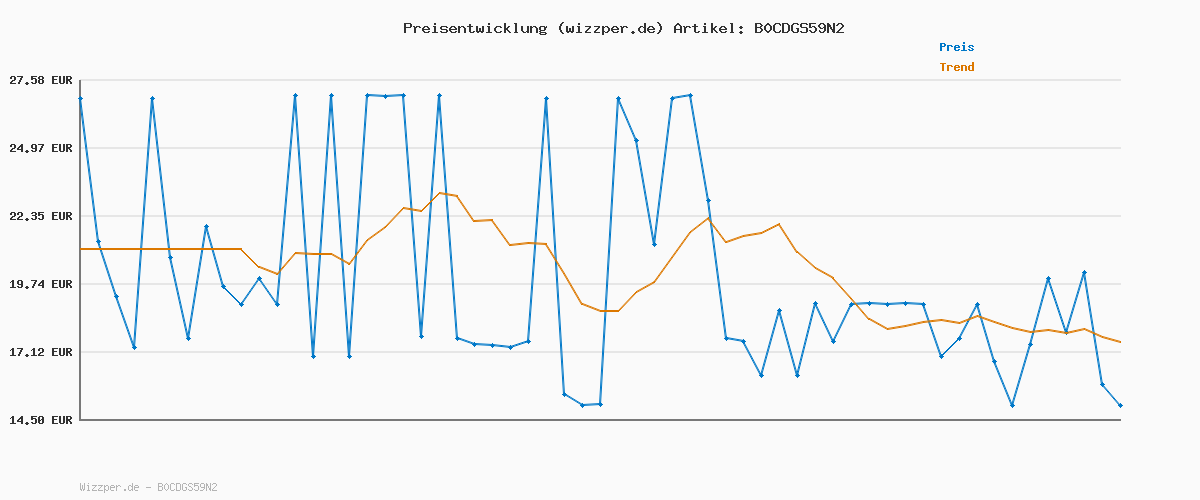The width and height of the screenshot is (1200, 500).
Task: Select the 24.97 EUR axis label
Action: [40, 148]
